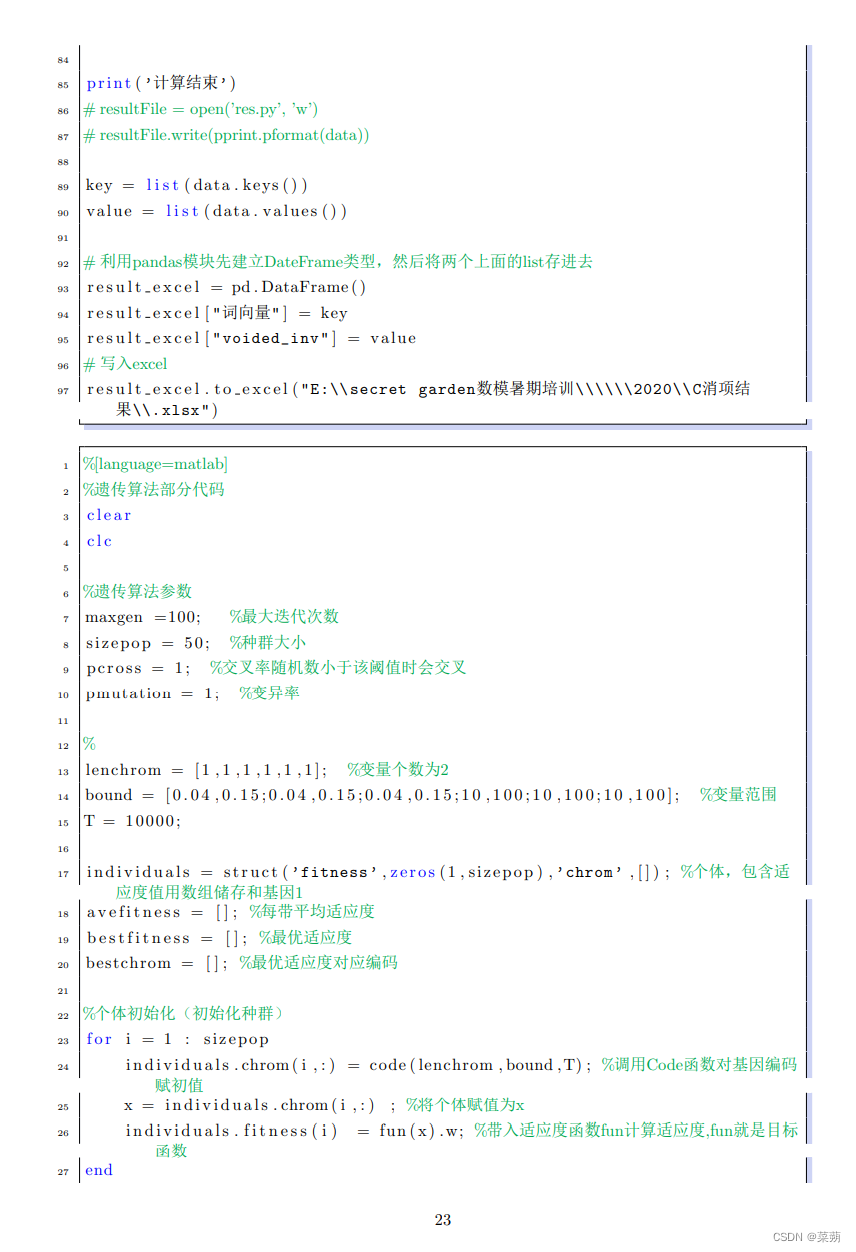Click the bestfitness = [] line
Image resolution: width=856 pixels, height=1252 pixels.
(219, 938)
